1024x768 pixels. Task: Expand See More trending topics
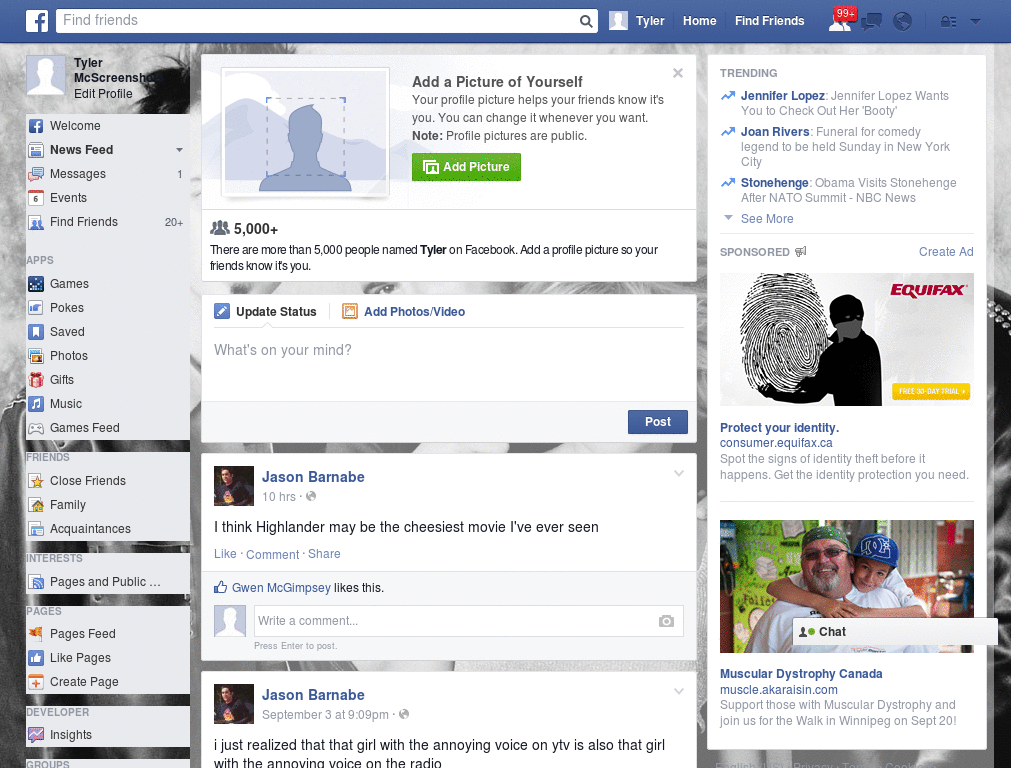767,219
